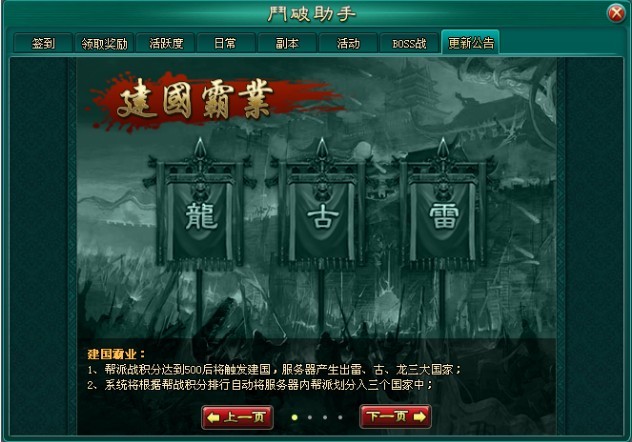Close the 鬥破助手 window with red X

616,14
